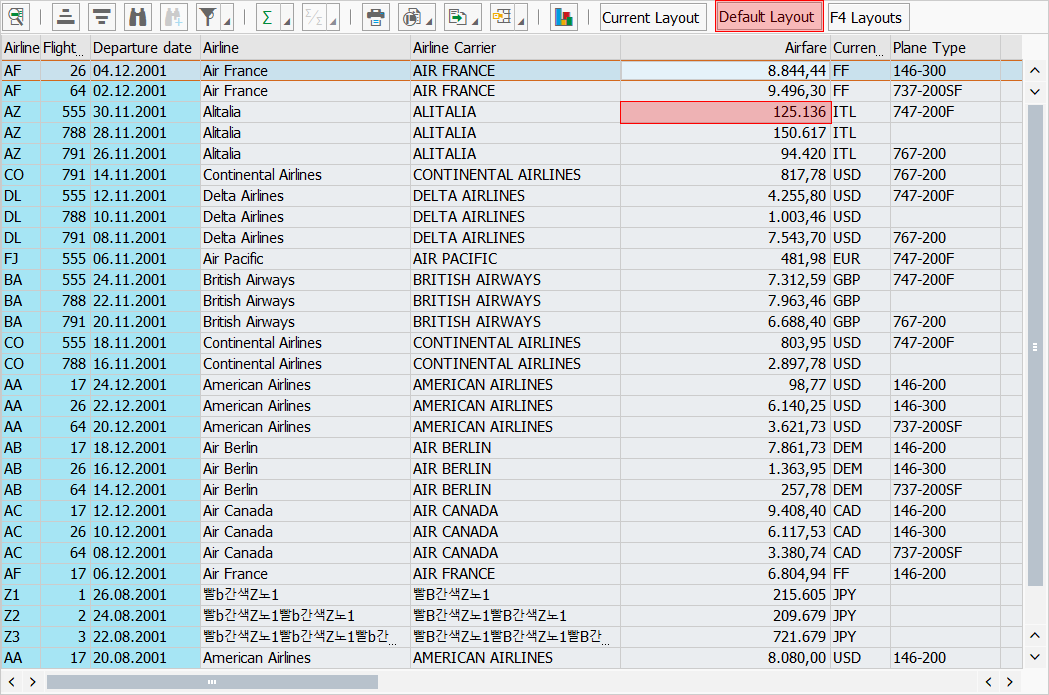Select the Airfare column header
Image resolution: width=1049 pixels, height=695 pixels.
tap(726, 48)
